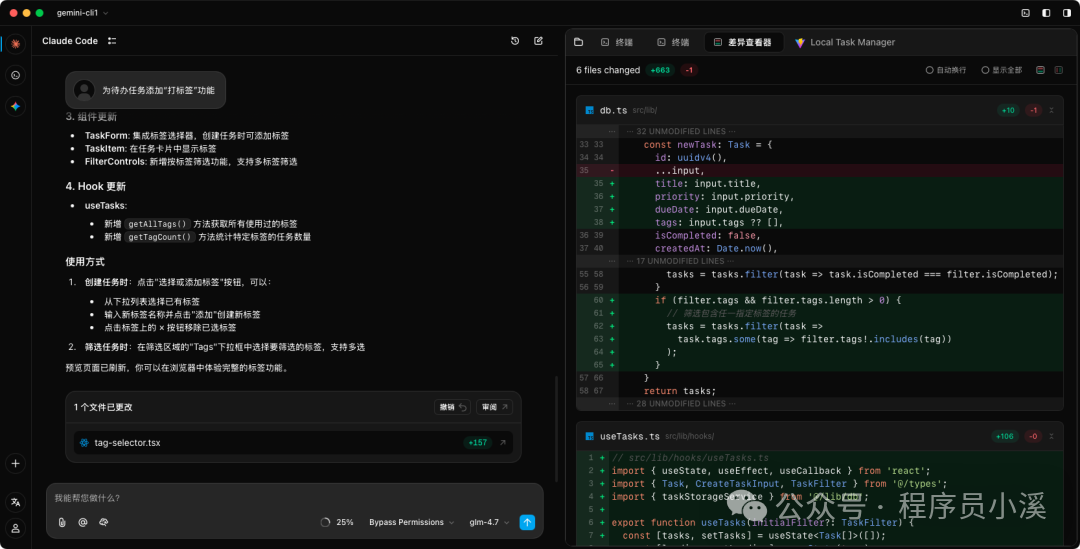Image resolution: width=1080 pixels, height=549 pixels.
Task: Click the @ mention icon in input box
Action: pos(83,522)
